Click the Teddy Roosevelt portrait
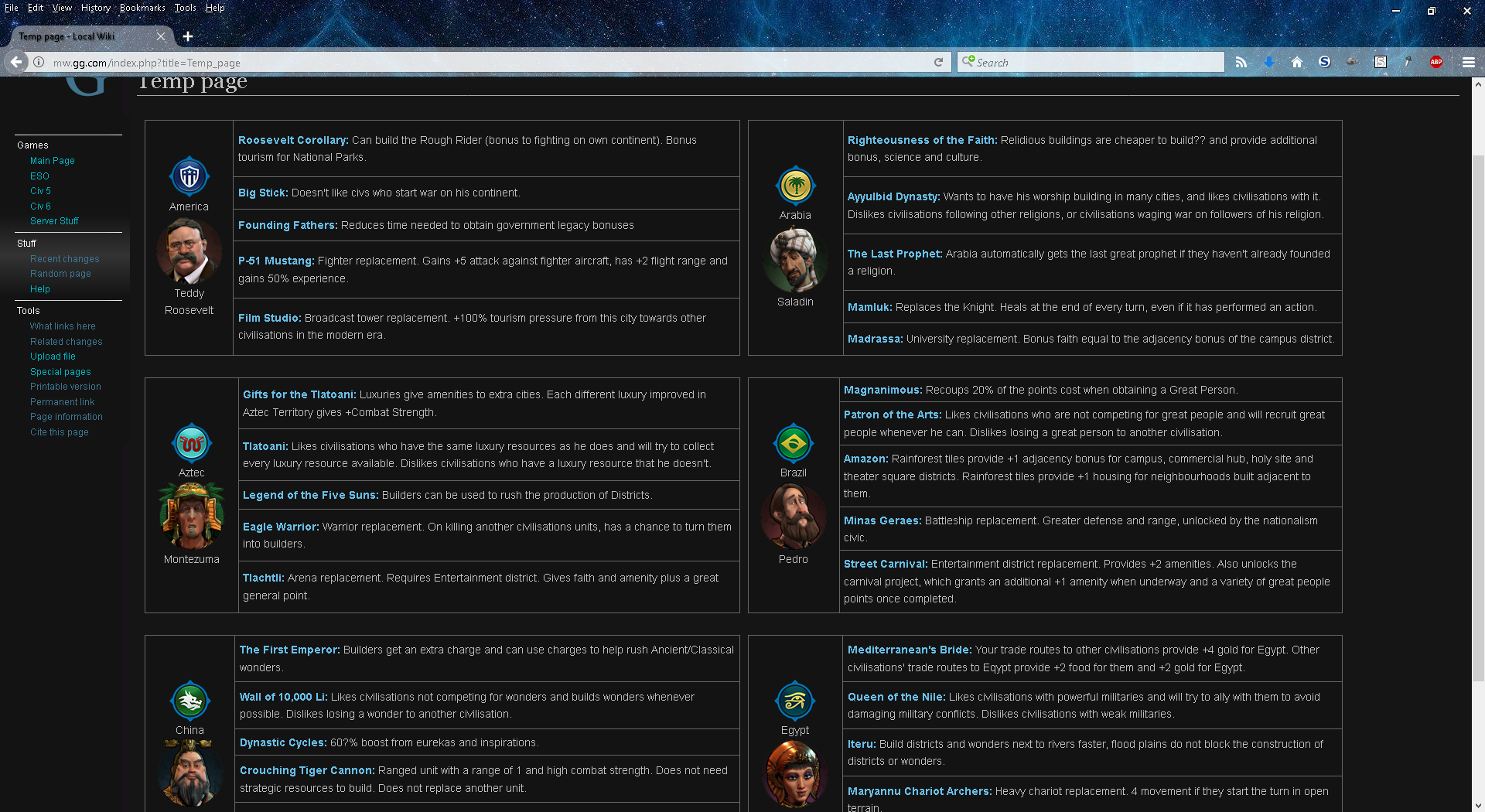Viewport: 1485px width, 812px height. point(189,251)
